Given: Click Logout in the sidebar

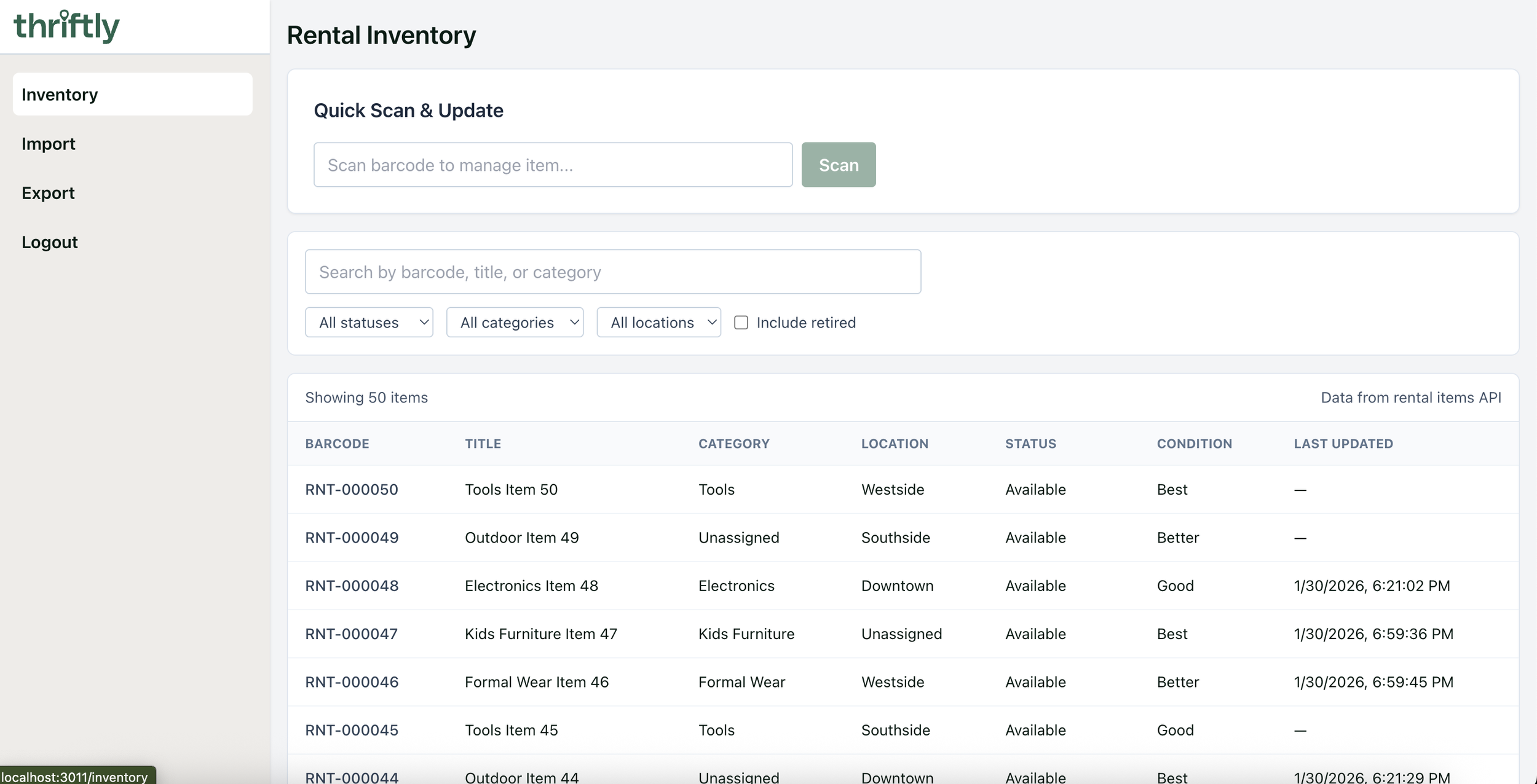Looking at the screenshot, I should tap(49, 242).
